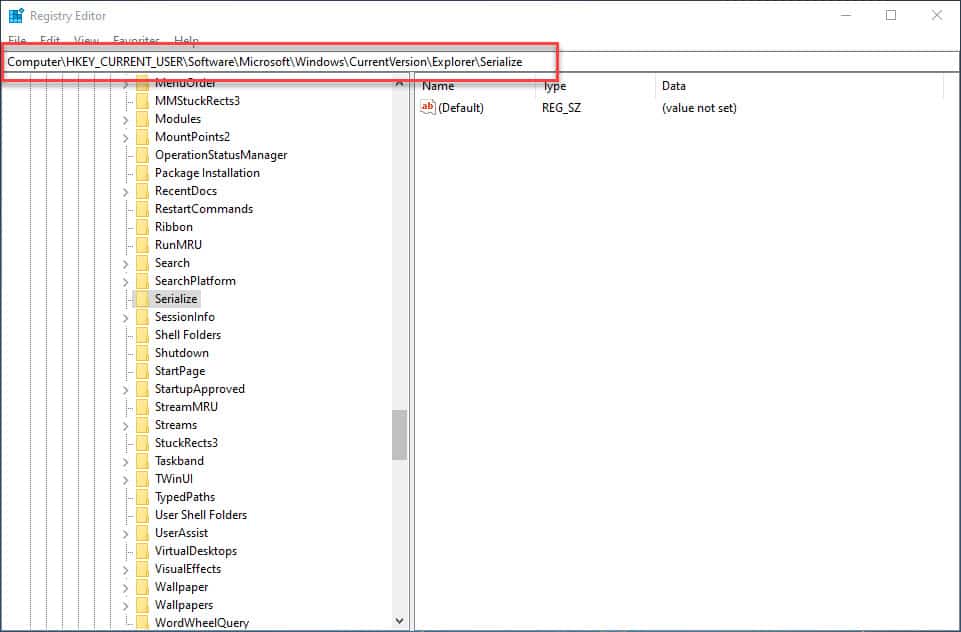Open the View menu
The width and height of the screenshot is (961, 632).
click(86, 40)
